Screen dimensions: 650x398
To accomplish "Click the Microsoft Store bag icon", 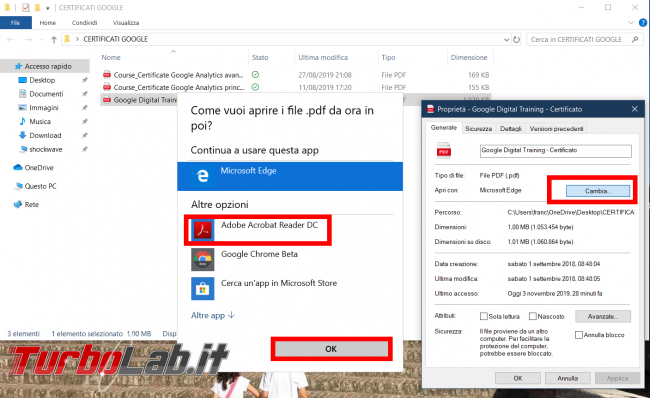I will click(x=202, y=289).
